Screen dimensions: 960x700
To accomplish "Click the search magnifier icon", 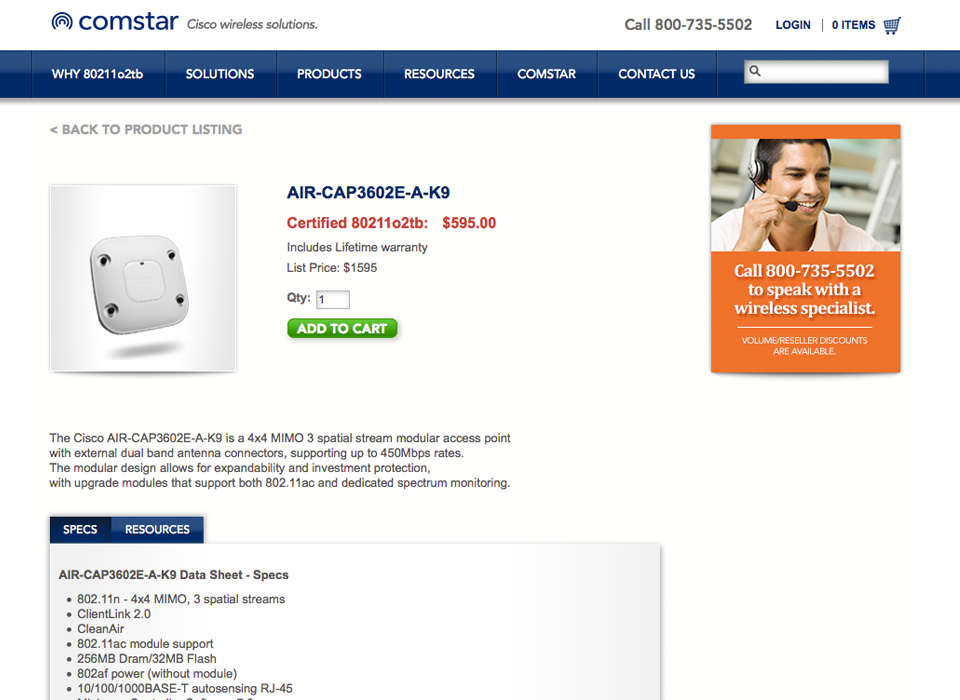I will click(x=755, y=71).
